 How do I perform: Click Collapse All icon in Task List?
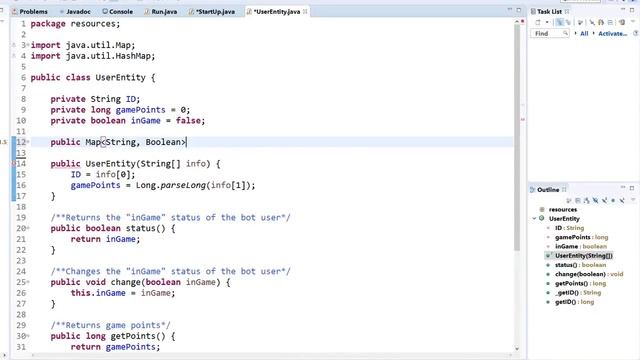611,22
